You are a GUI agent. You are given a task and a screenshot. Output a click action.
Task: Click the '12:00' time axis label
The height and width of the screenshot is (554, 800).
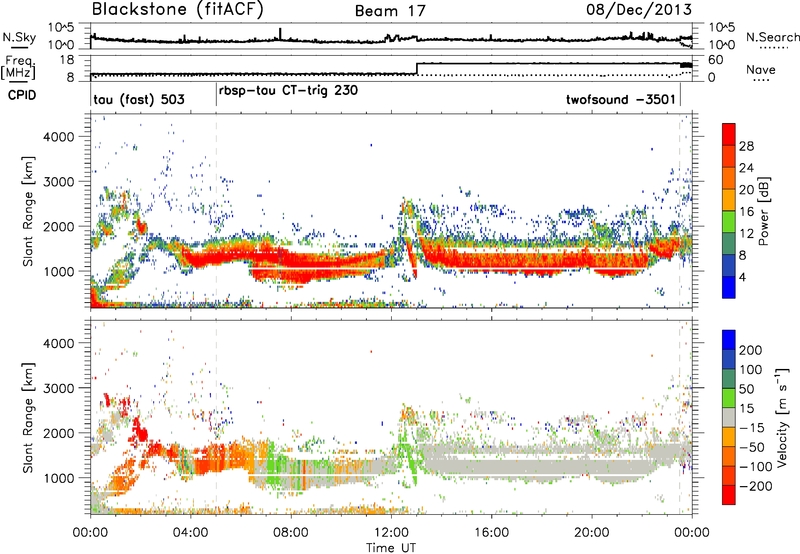click(x=391, y=533)
